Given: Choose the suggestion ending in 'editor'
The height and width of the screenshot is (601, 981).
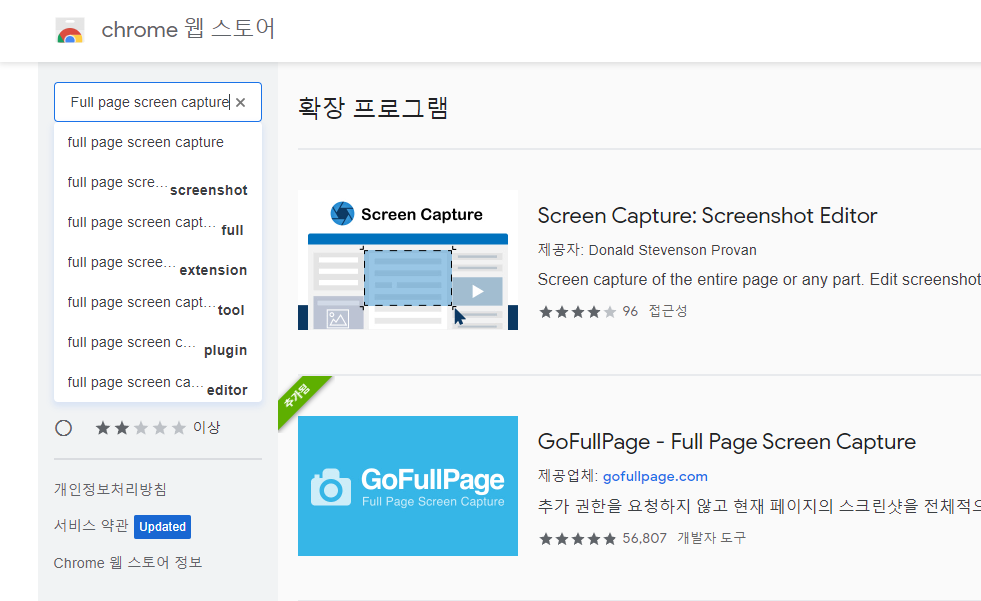Looking at the screenshot, I should (x=158, y=383).
